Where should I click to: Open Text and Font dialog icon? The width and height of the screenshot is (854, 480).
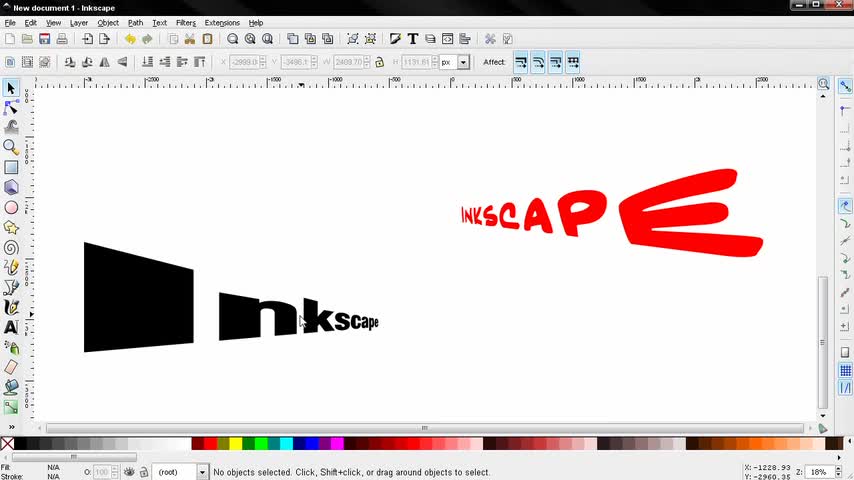tap(412, 39)
